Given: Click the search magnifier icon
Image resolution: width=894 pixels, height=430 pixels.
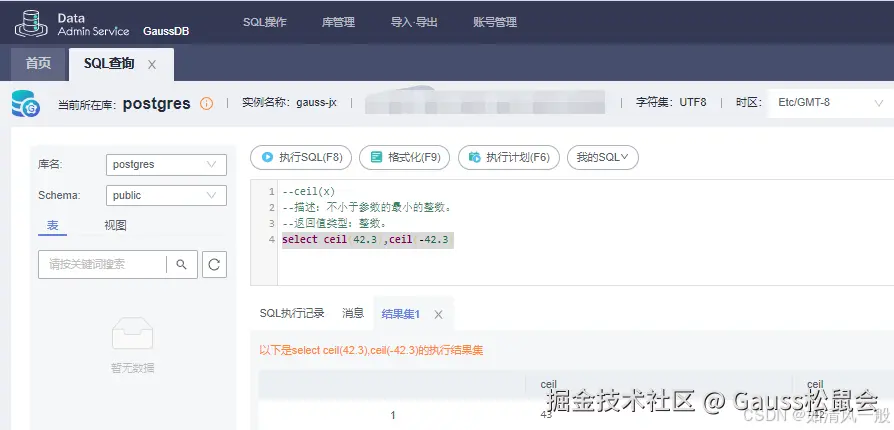Looking at the screenshot, I should coord(181,265).
